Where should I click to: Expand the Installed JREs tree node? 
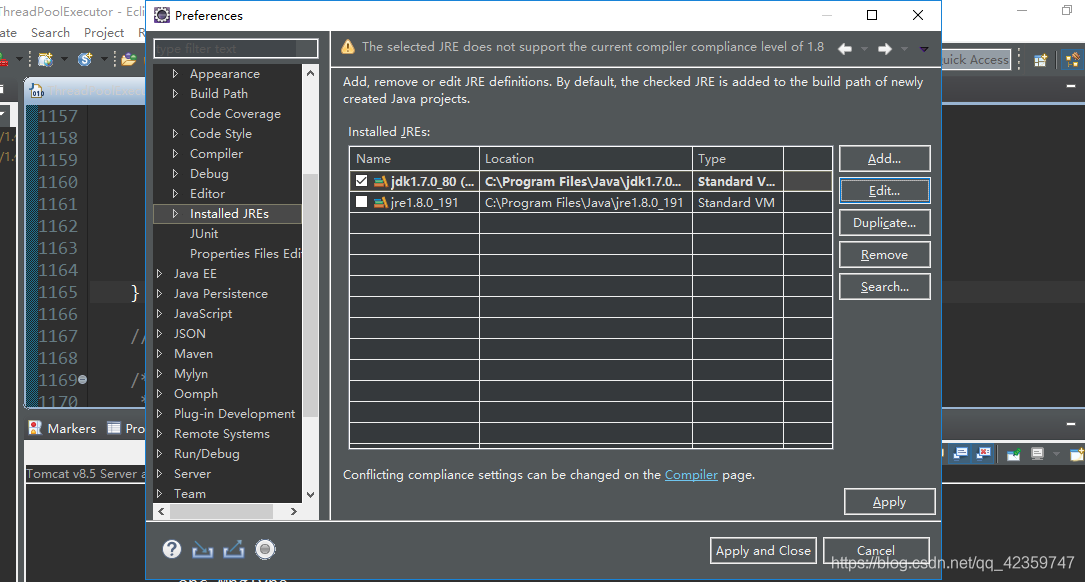tap(175, 214)
